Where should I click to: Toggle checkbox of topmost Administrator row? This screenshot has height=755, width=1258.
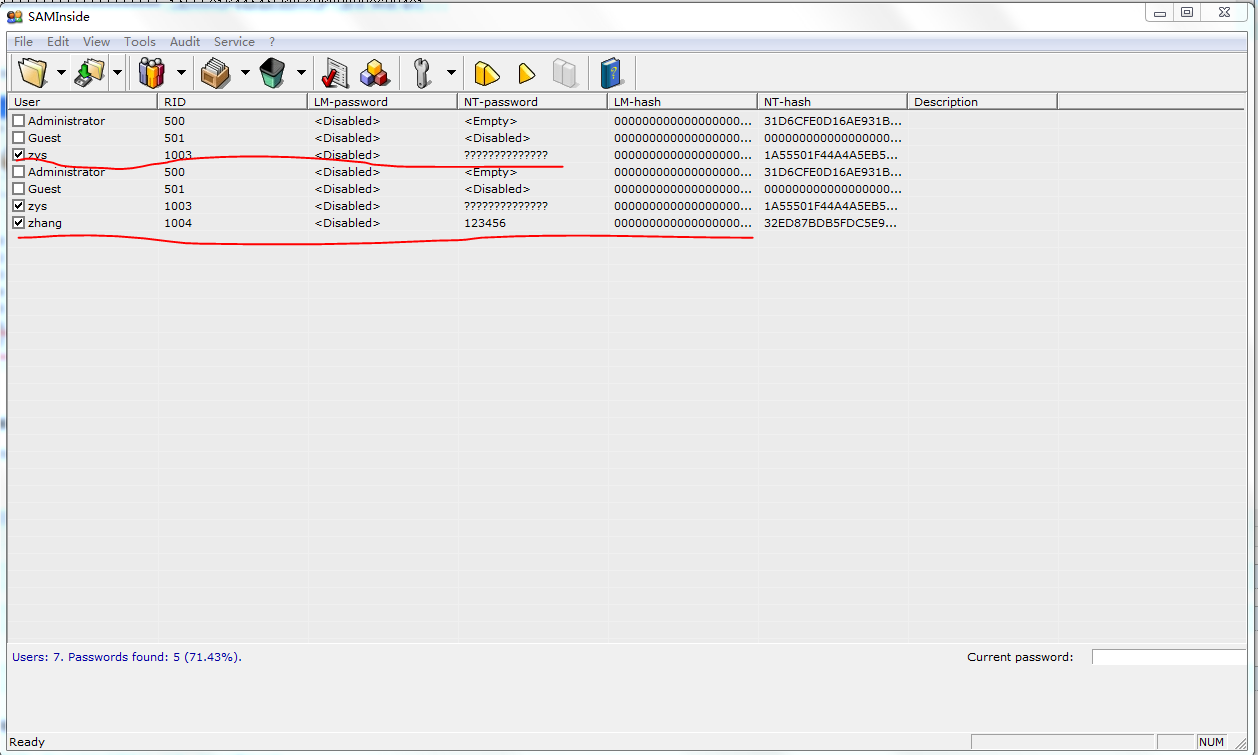(x=18, y=121)
